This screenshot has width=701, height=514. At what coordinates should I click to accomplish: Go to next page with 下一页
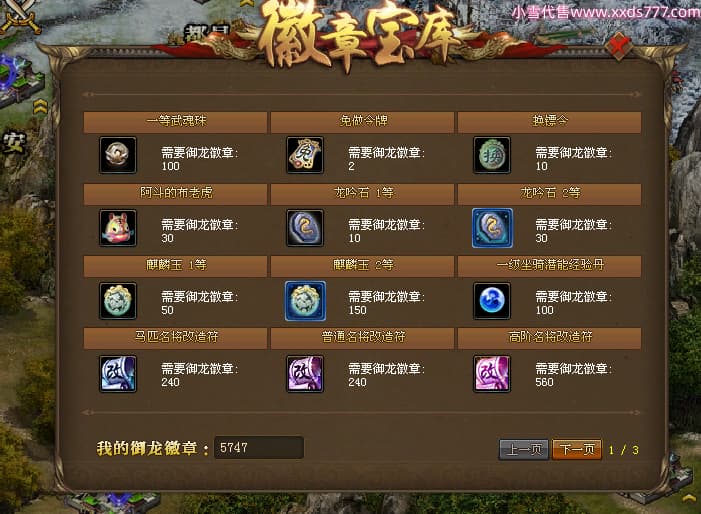click(x=577, y=449)
